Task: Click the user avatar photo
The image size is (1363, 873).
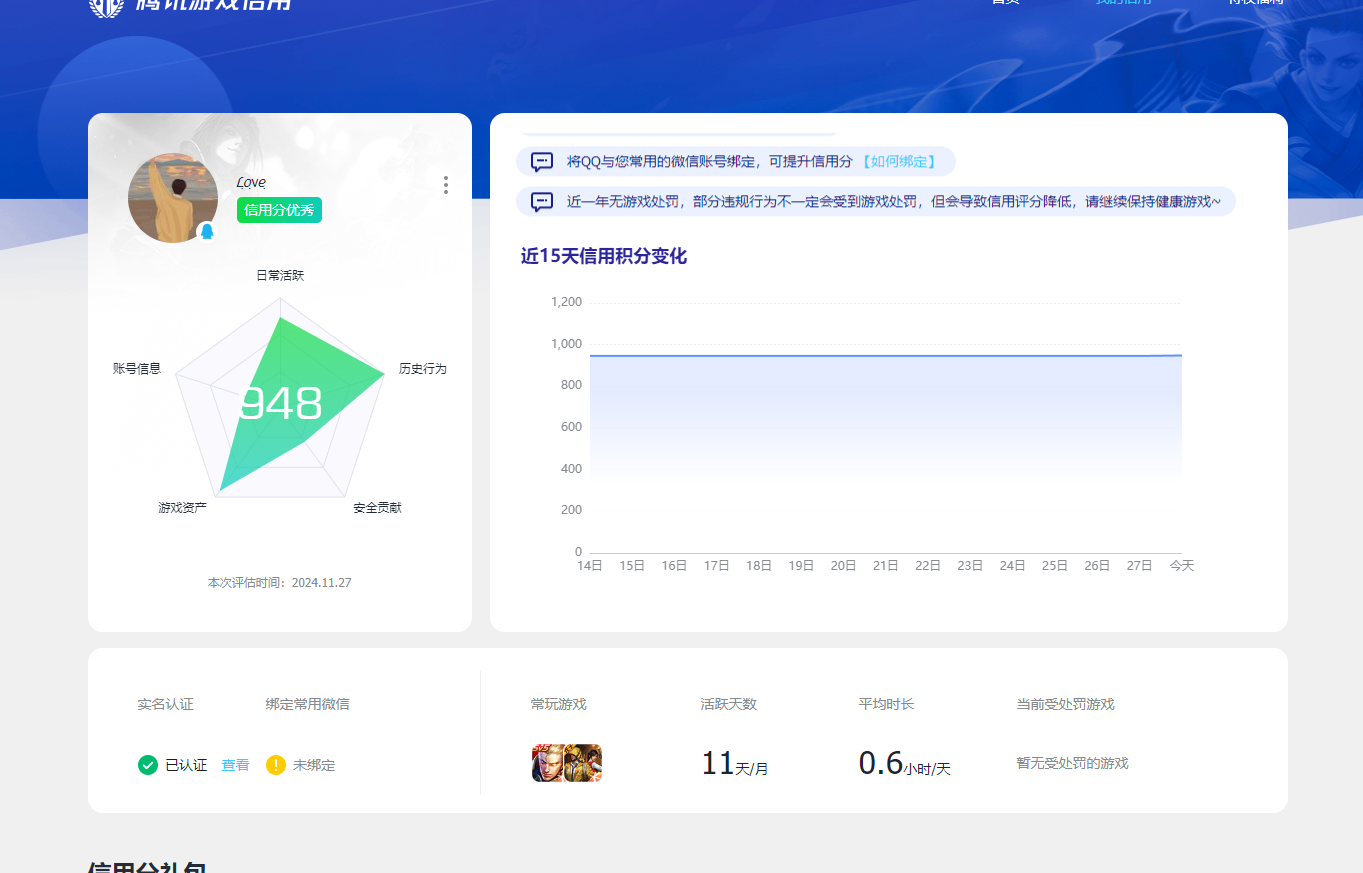Action: click(x=173, y=198)
